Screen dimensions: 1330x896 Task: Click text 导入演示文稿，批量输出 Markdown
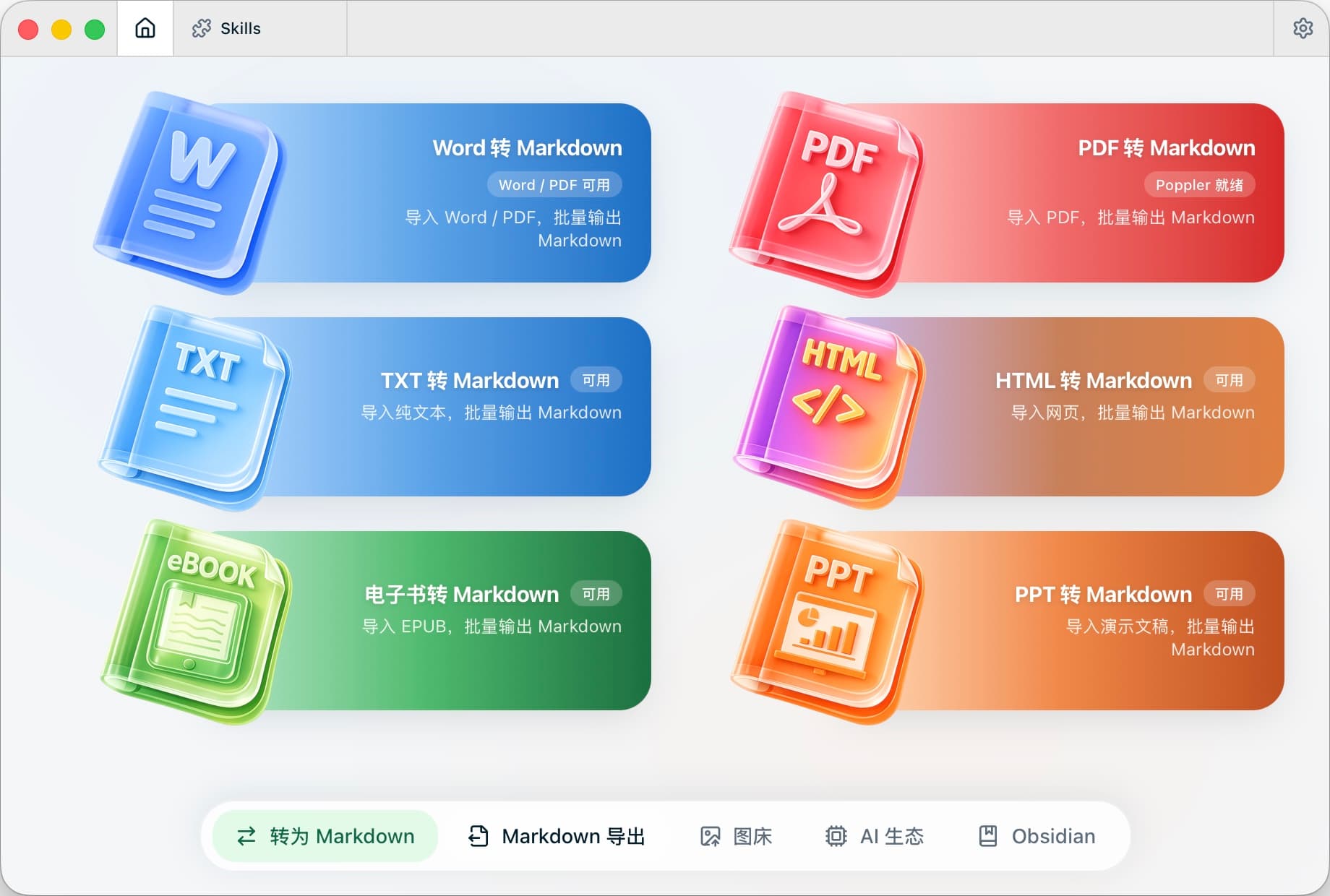[x=1160, y=638]
